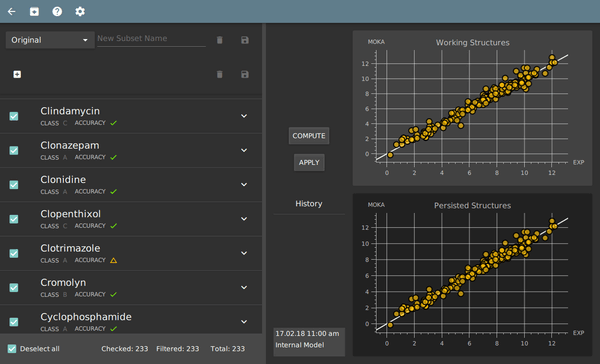Click the Working Structures chart title
Viewport: 600px width, 364px height.
click(473, 42)
